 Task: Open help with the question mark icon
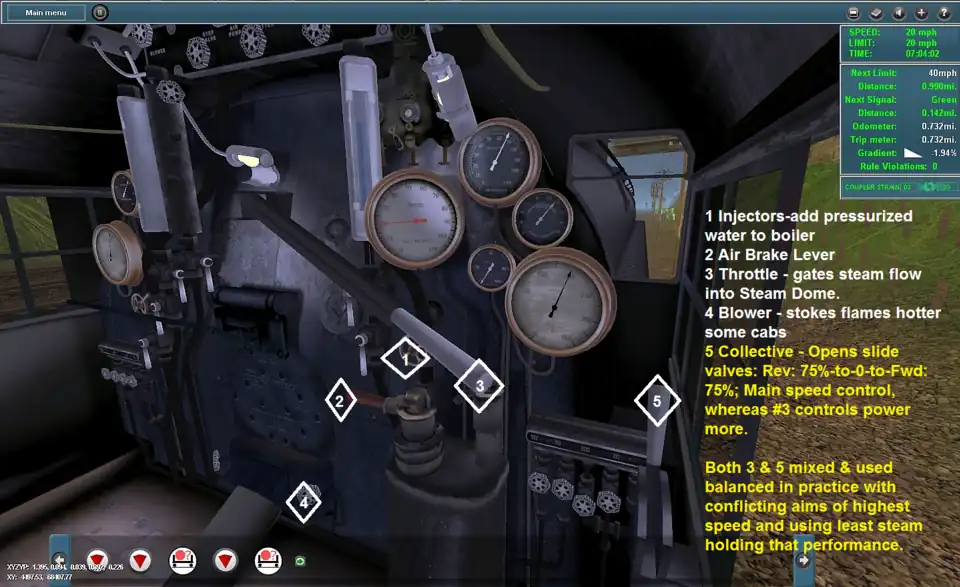coord(943,13)
